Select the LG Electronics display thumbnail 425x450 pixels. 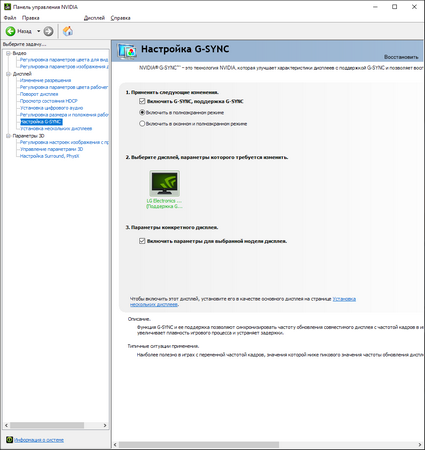(x=164, y=183)
